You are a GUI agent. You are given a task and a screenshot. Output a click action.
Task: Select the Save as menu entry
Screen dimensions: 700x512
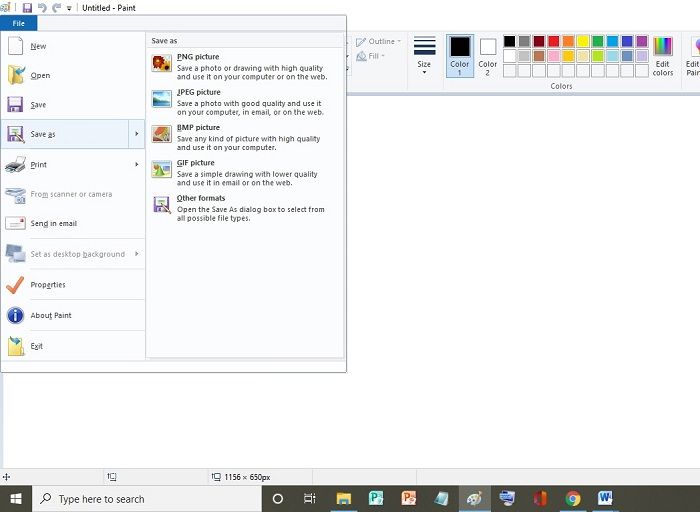point(65,134)
